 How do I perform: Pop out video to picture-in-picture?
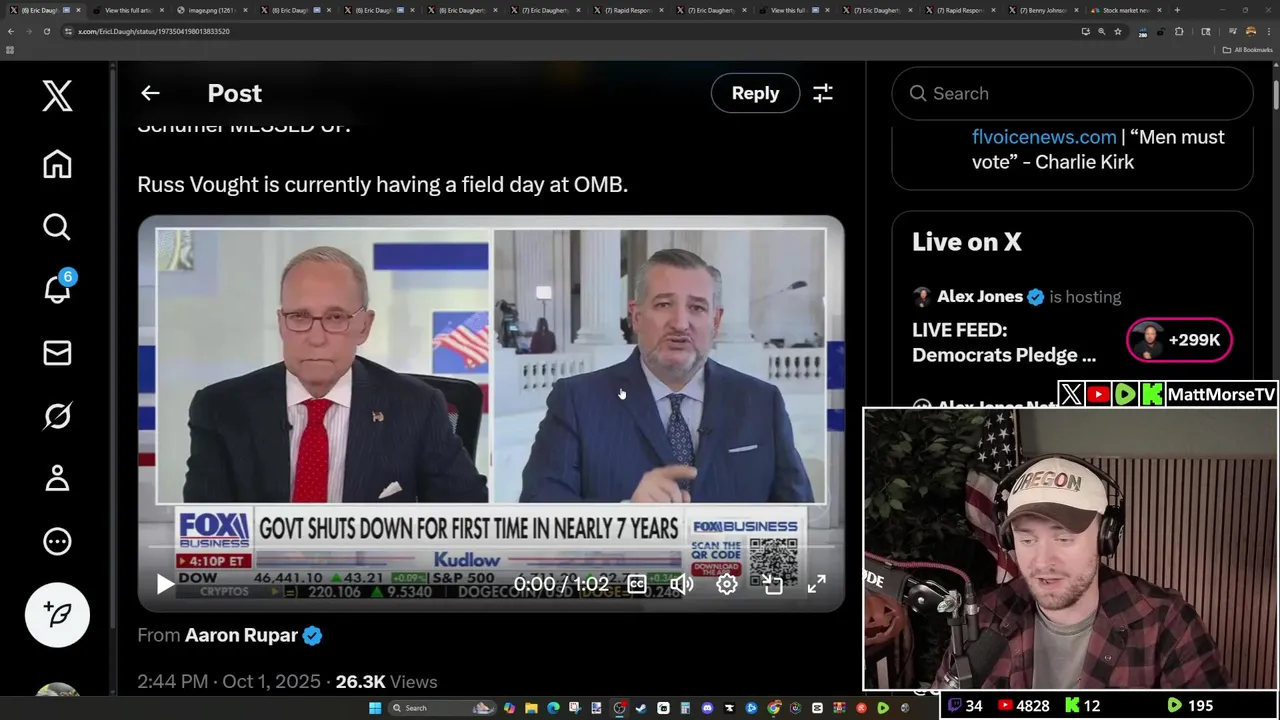tap(772, 584)
